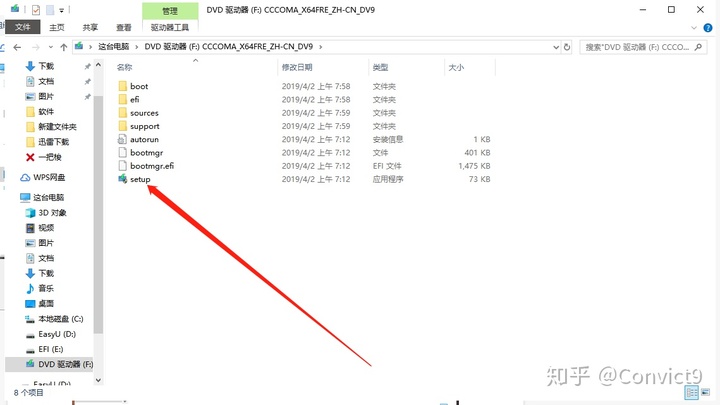Click navigation pane scroll up arrow

[x=98, y=66]
